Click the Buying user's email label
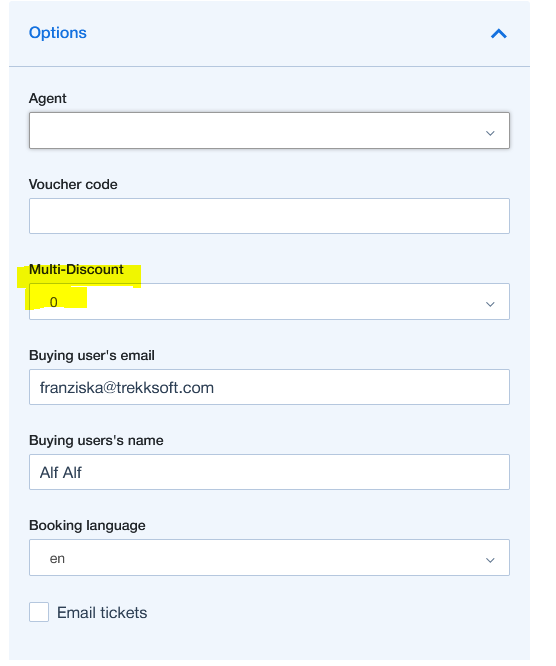 pyautogui.click(x=92, y=355)
